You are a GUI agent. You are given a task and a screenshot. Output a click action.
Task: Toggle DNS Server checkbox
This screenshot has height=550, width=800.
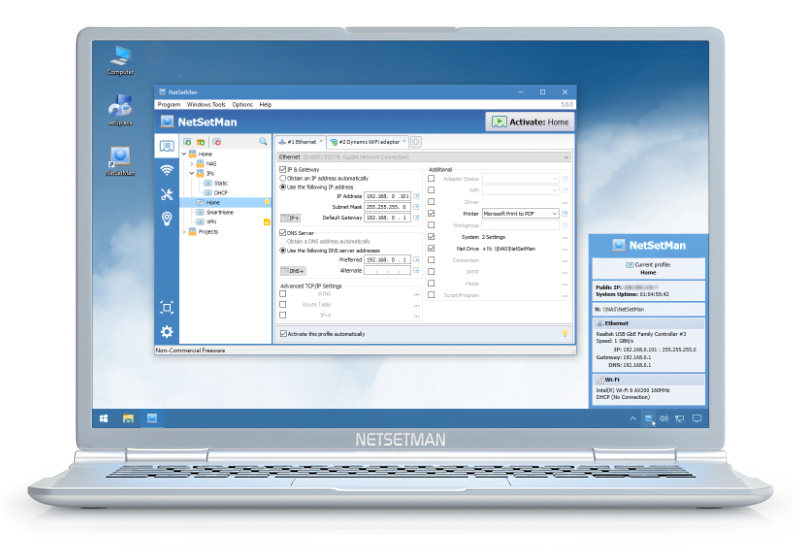point(283,233)
